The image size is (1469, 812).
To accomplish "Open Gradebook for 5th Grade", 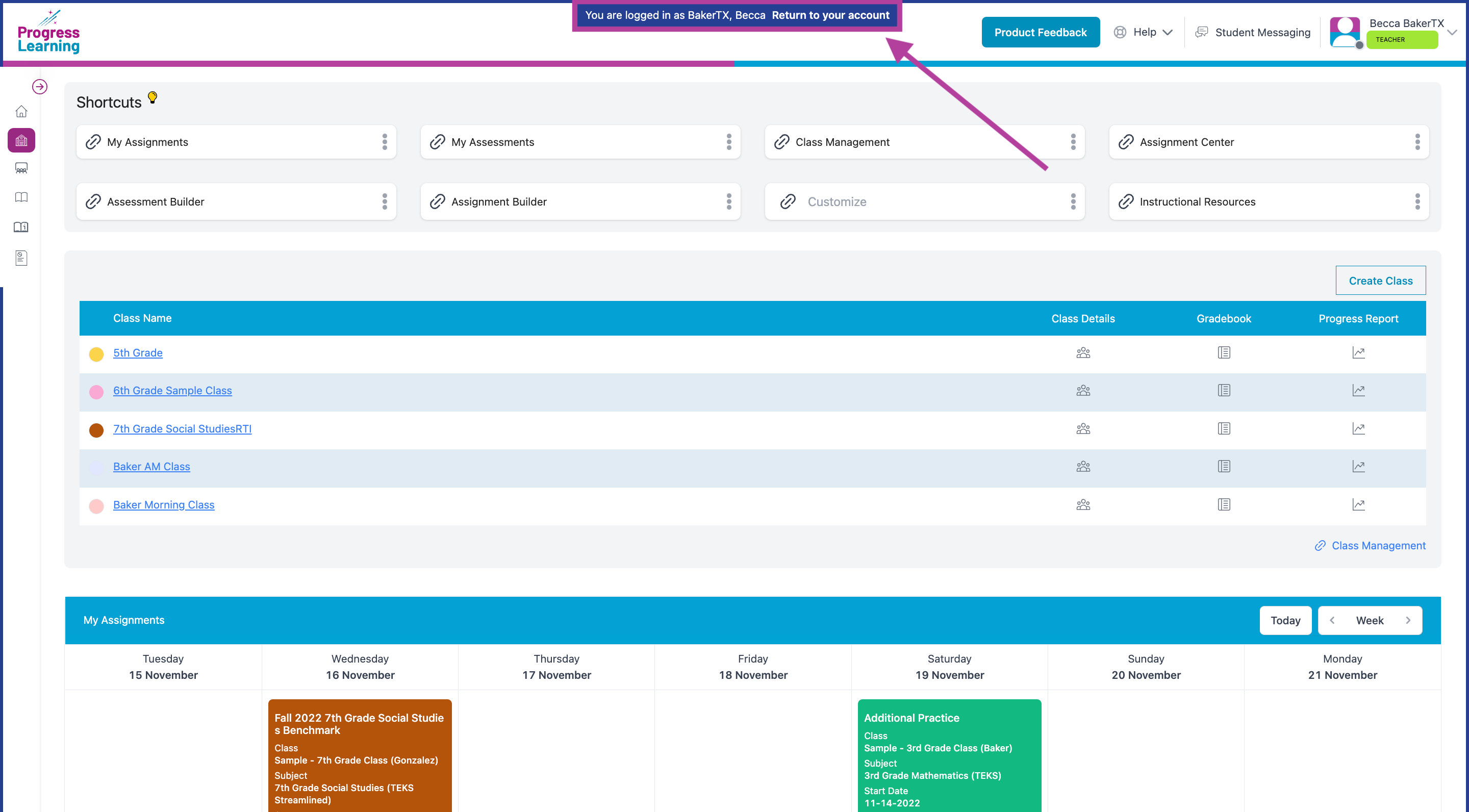I will (x=1224, y=353).
